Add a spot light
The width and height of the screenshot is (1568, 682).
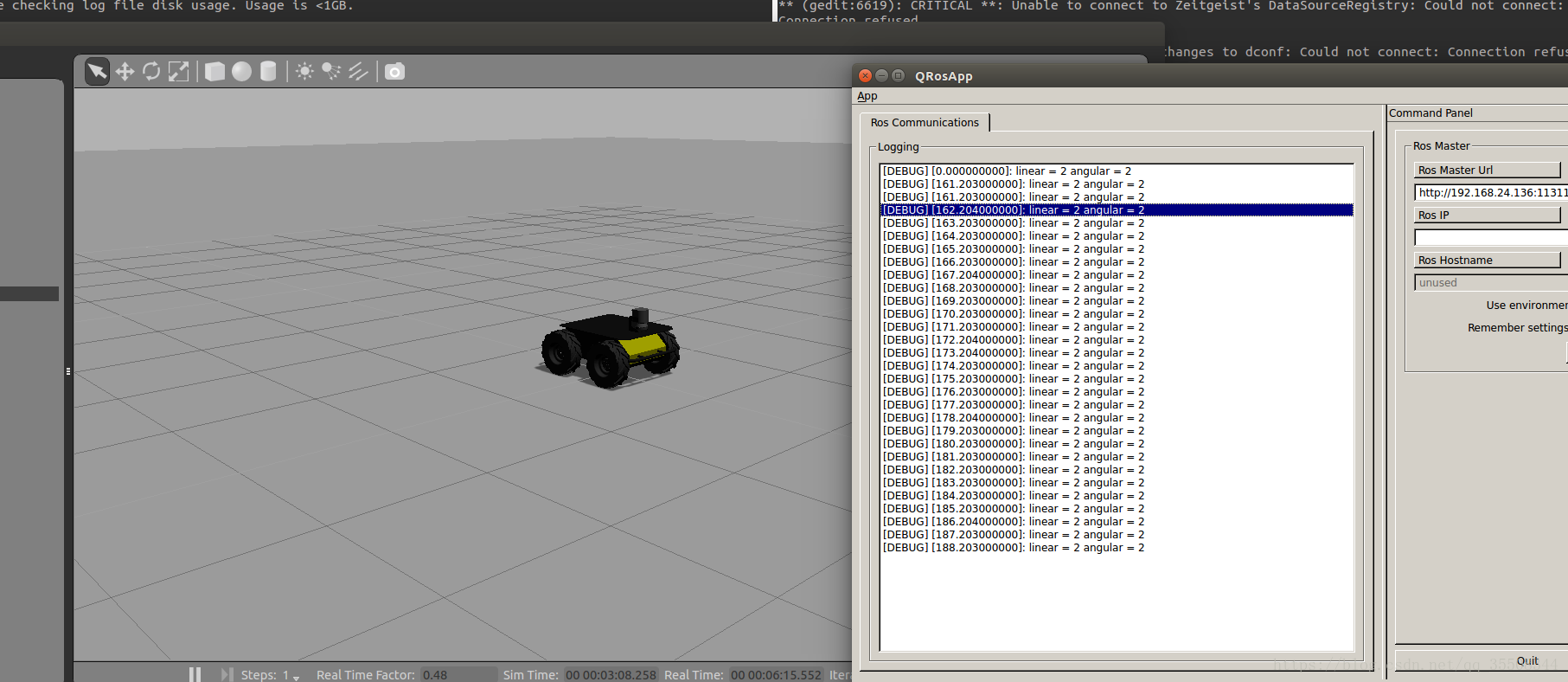click(x=331, y=71)
